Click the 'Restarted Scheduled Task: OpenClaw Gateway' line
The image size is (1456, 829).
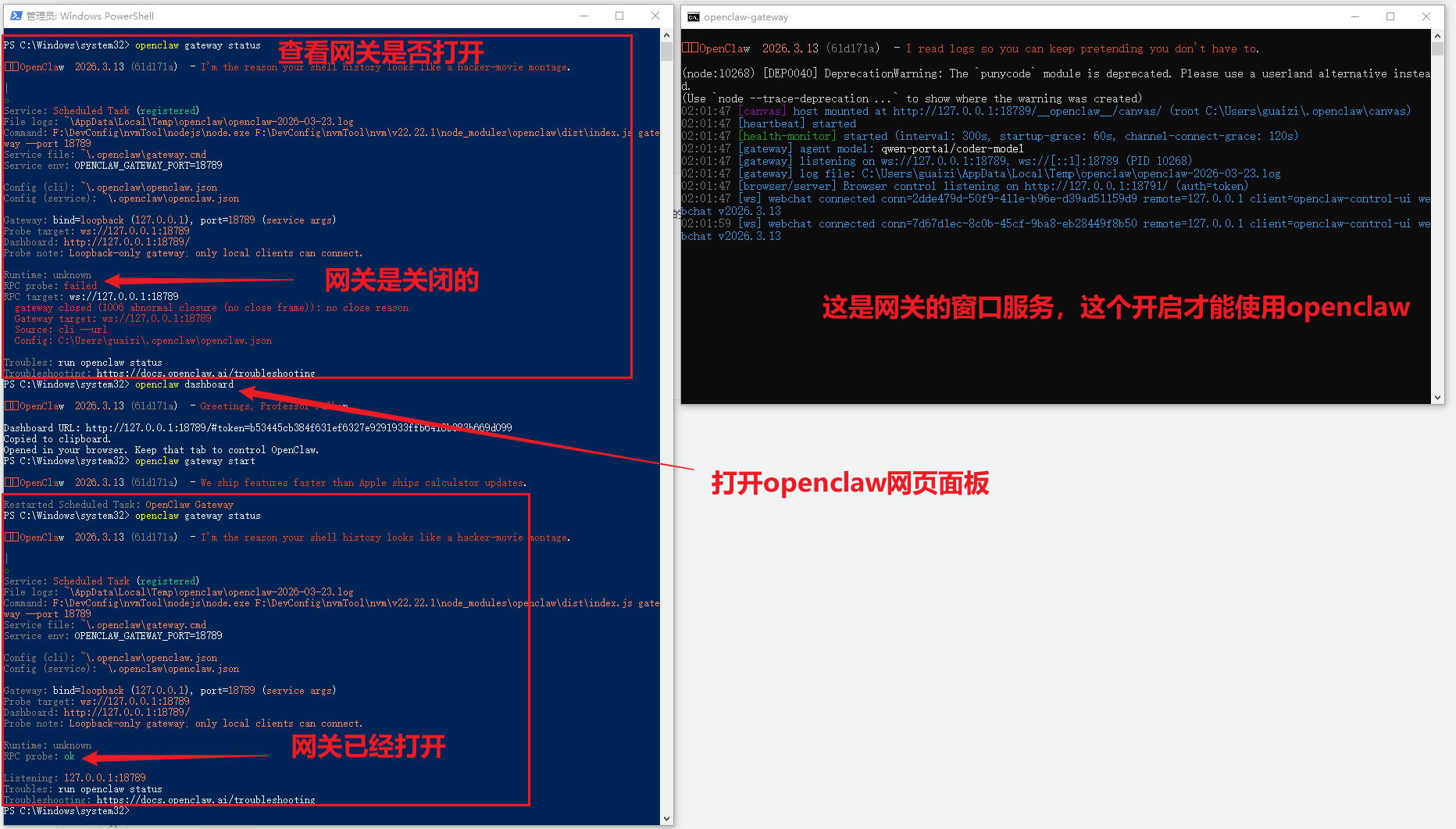[119, 505]
